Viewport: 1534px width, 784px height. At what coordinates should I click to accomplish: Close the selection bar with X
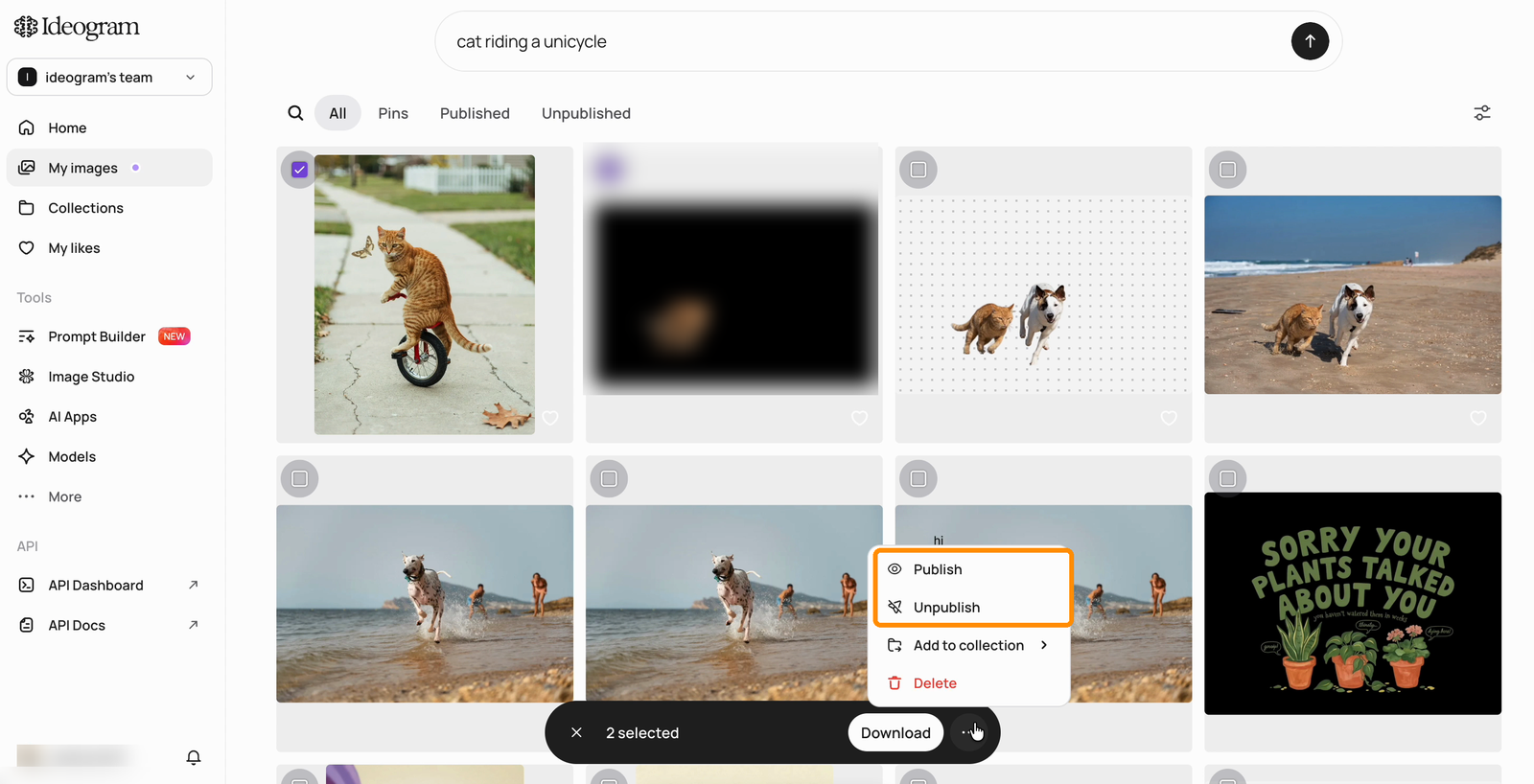(576, 732)
